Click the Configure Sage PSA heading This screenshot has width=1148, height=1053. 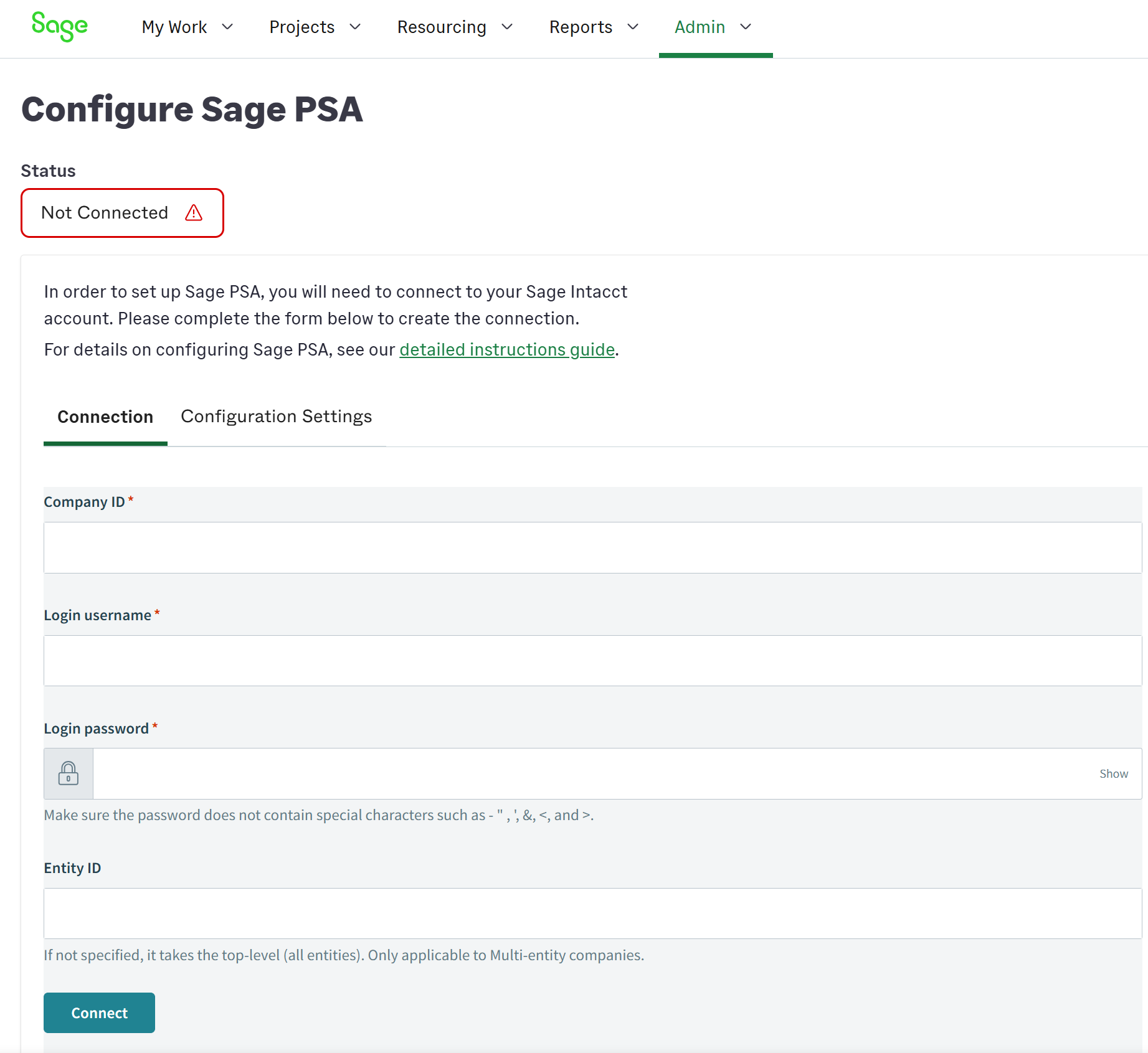[x=192, y=110]
